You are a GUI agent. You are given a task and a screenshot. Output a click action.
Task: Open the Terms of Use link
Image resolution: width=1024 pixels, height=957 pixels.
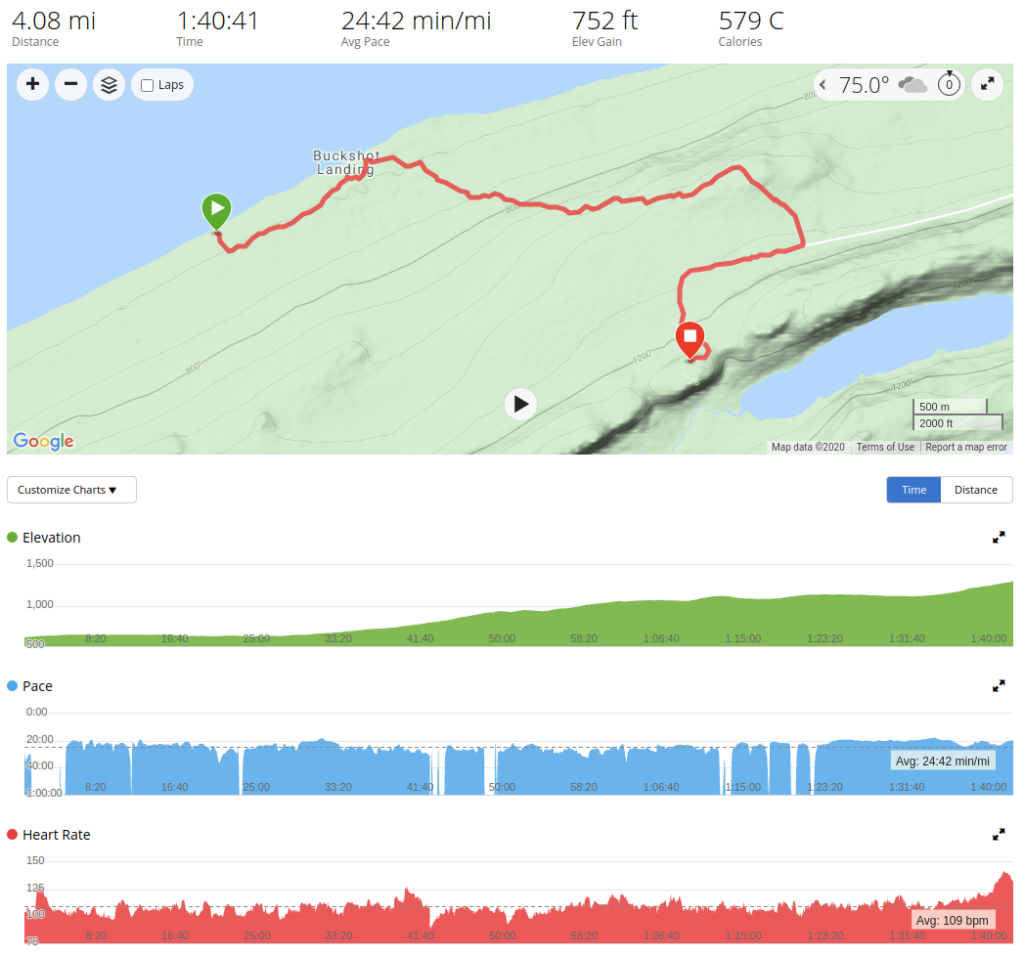[885, 447]
